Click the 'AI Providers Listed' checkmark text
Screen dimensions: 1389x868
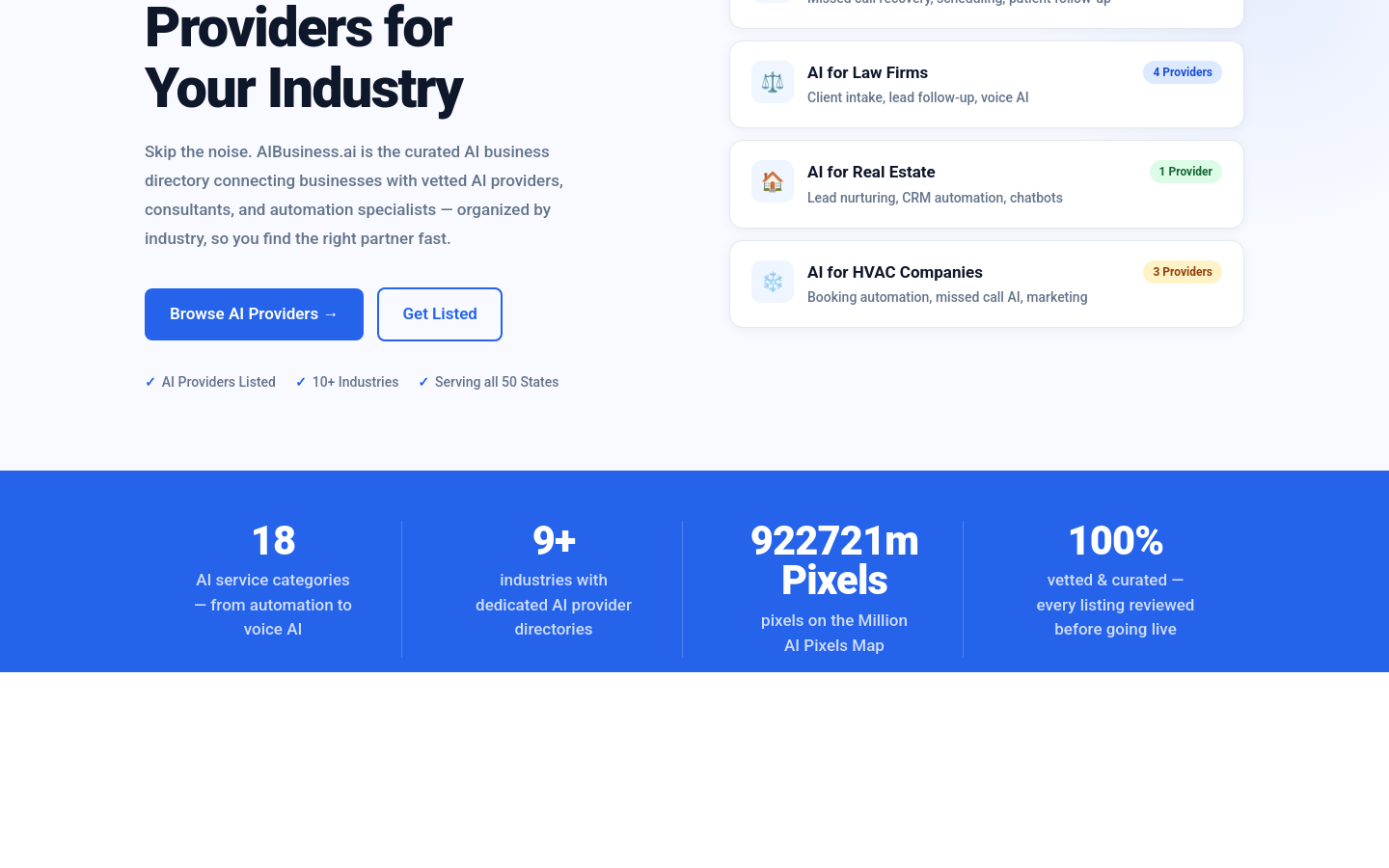(210, 382)
